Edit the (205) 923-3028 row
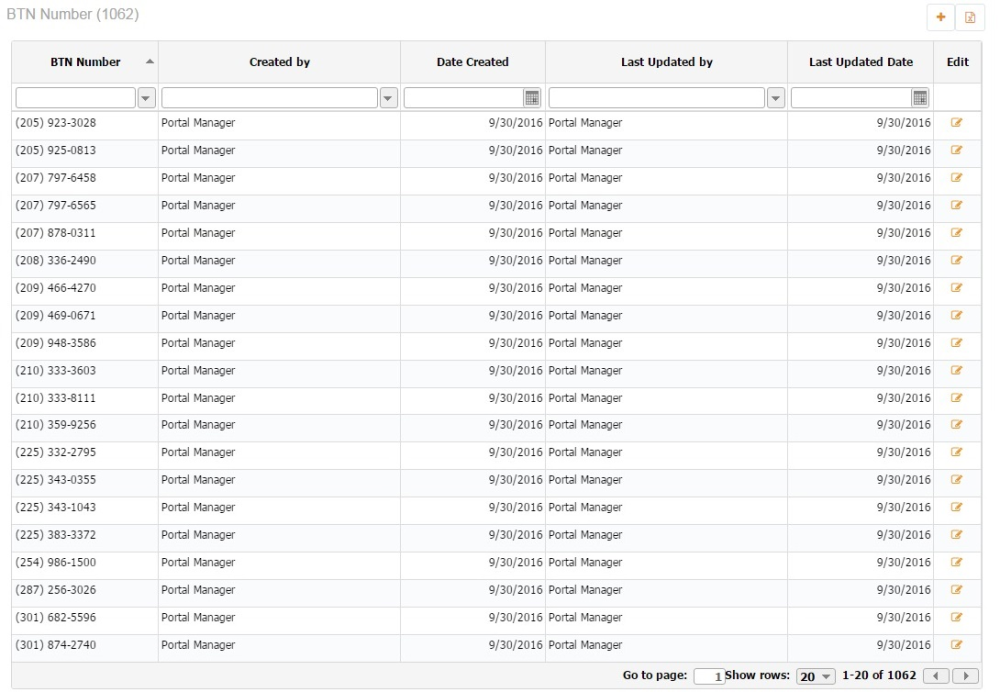The width and height of the screenshot is (1000, 692). pos(957,123)
